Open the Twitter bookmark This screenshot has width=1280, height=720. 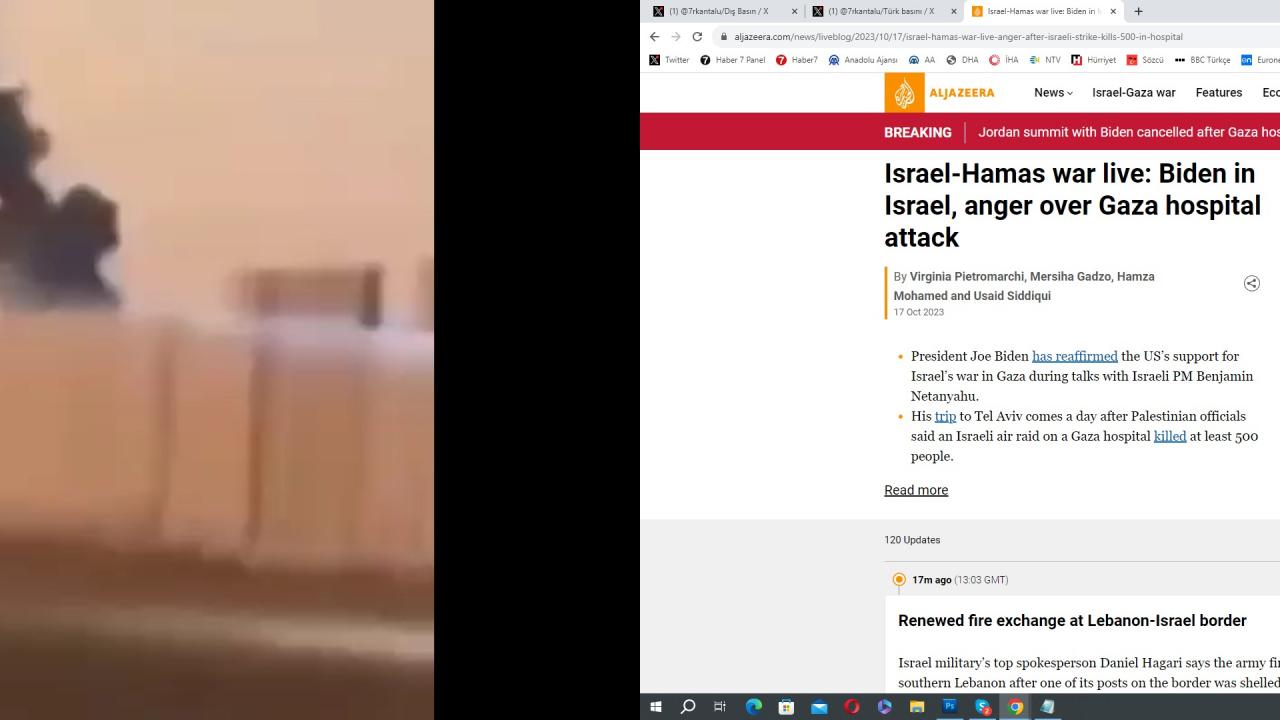(669, 60)
